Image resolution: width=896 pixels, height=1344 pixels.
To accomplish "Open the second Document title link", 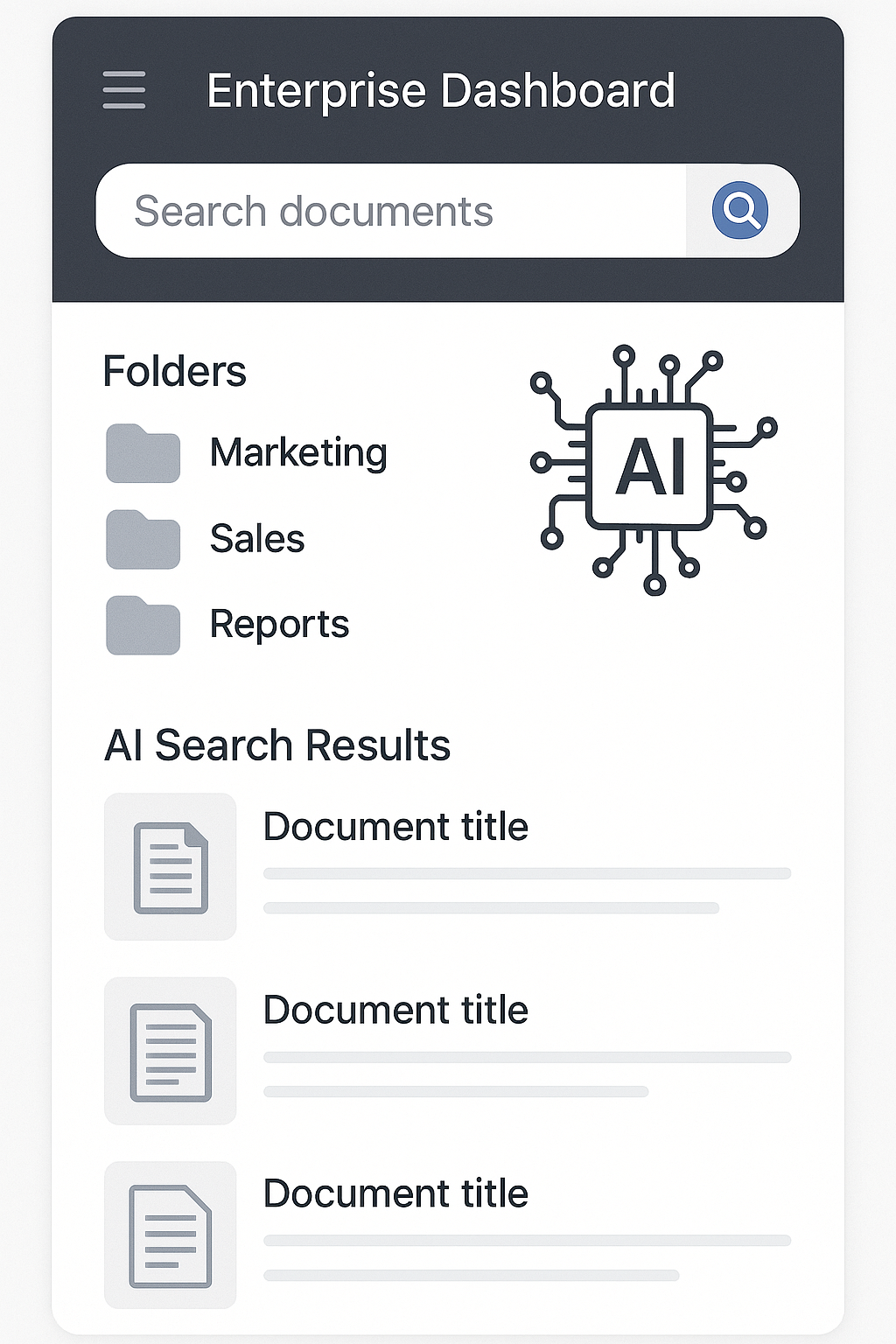I will (395, 1011).
